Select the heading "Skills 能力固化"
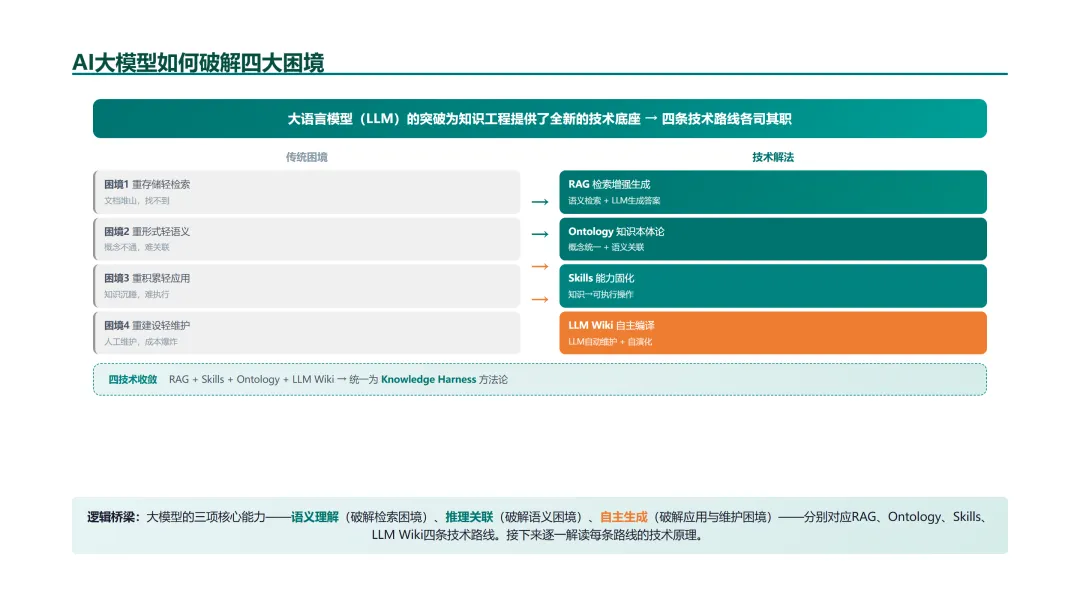This screenshot has width=1080, height=608. pyautogui.click(x=601, y=278)
